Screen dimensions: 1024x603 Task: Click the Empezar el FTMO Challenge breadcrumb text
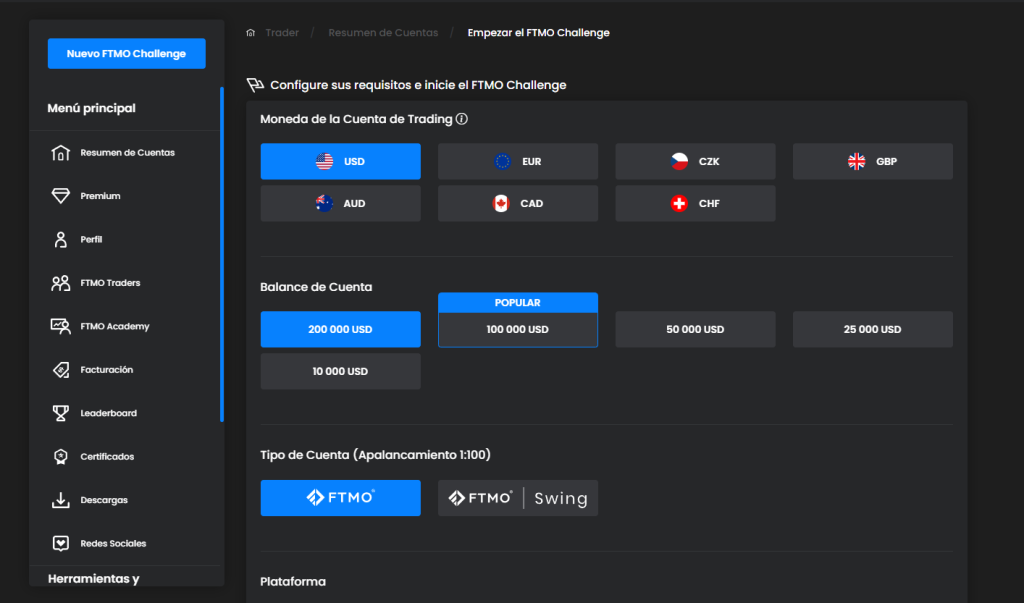[539, 33]
